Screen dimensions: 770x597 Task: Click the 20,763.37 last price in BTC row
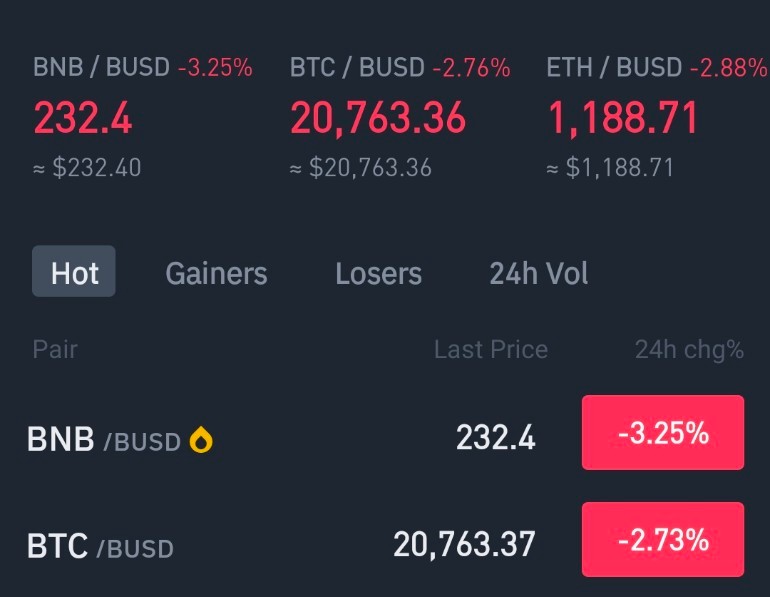464,544
